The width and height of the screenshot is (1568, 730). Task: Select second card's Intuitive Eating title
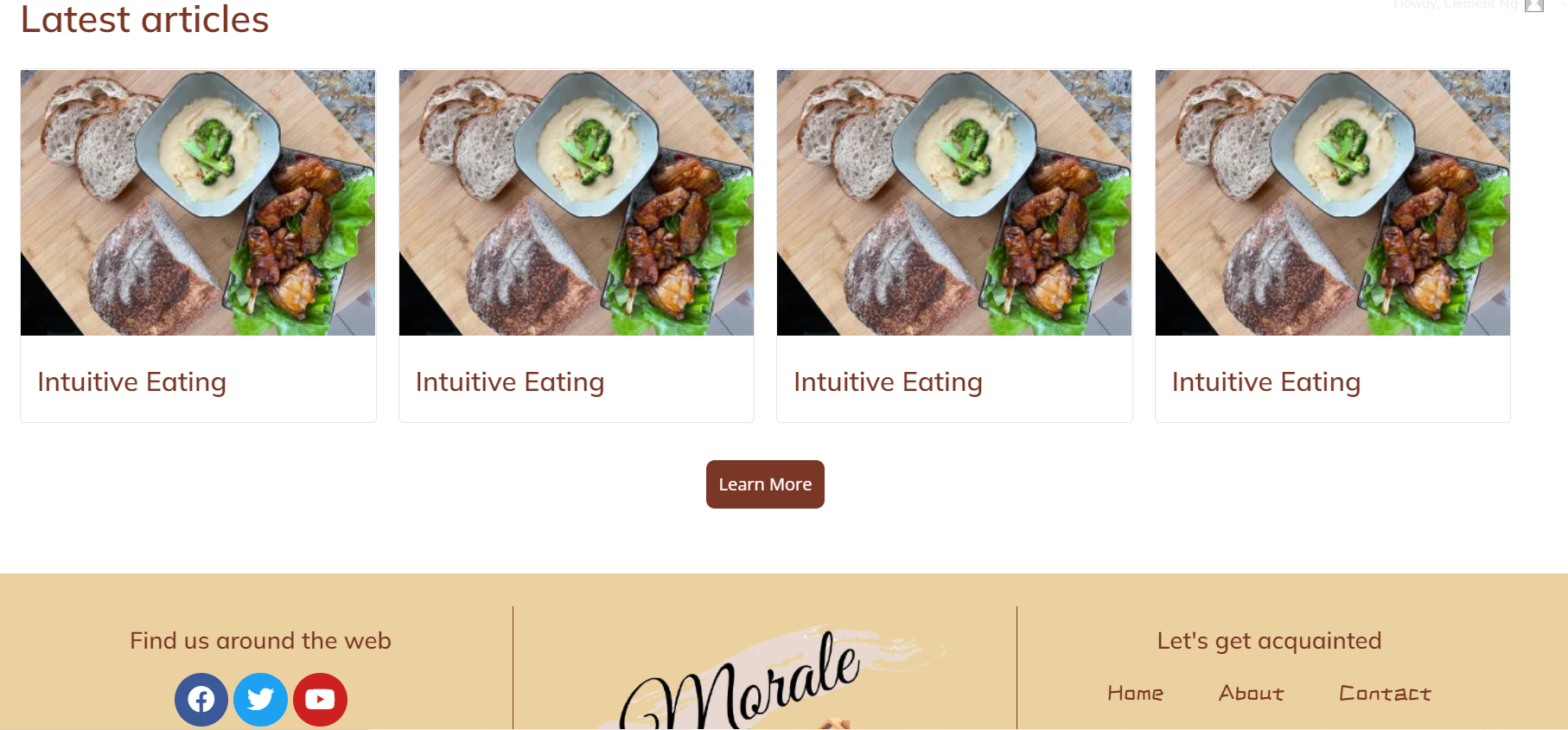[x=510, y=382]
